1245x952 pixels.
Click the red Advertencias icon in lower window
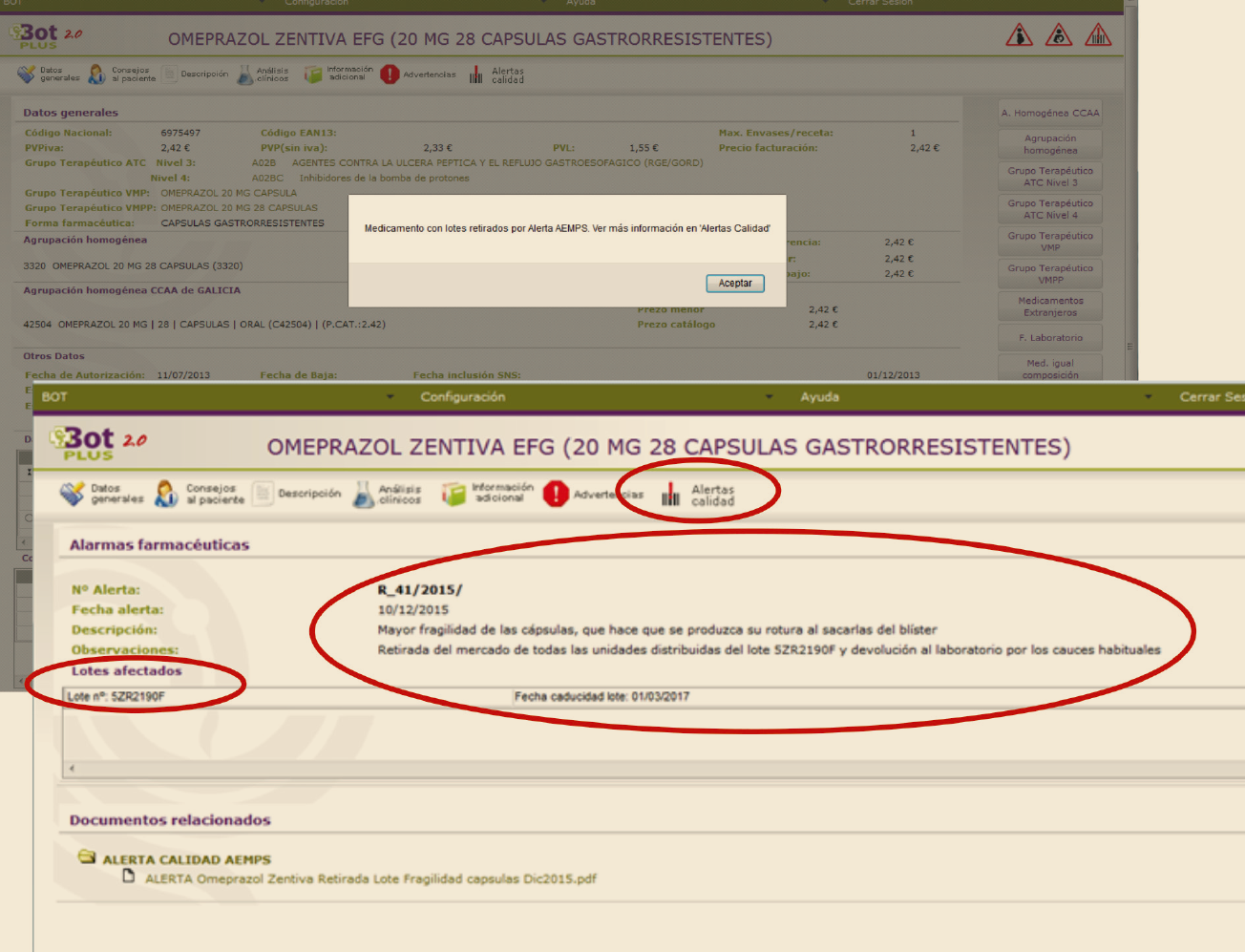pyautogui.click(x=556, y=494)
